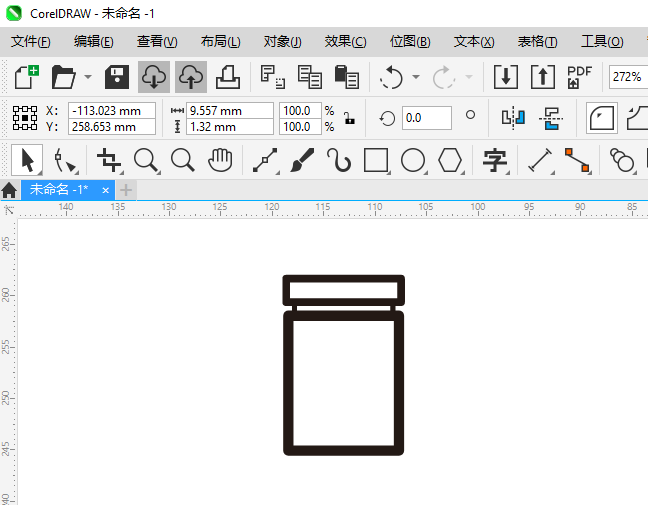Toggle the round corner option
This screenshot has height=505, width=648.
[x=602, y=118]
